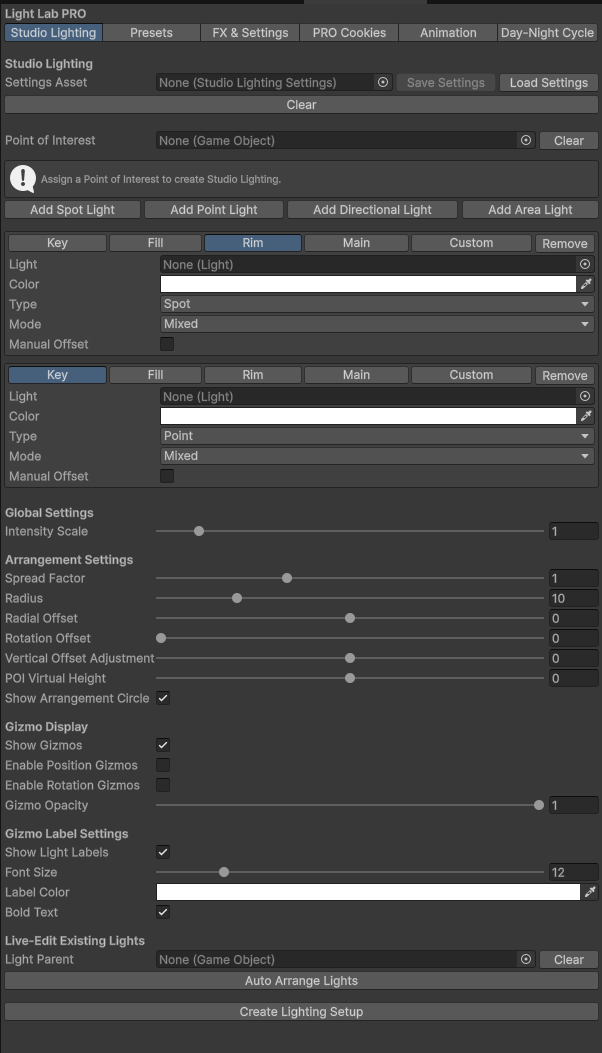
Task: Open object picker for Key light's Light field
Action: [x=585, y=396]
